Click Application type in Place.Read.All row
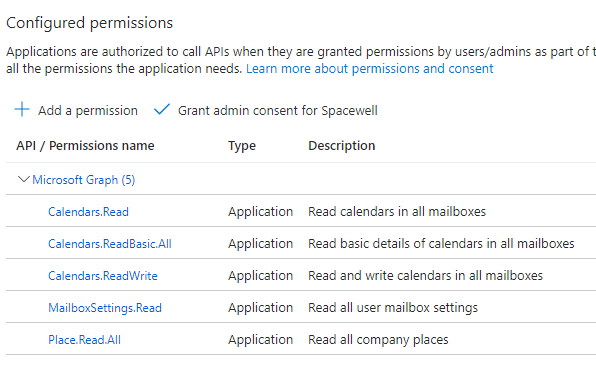596x367 pixels. (261, 340)
